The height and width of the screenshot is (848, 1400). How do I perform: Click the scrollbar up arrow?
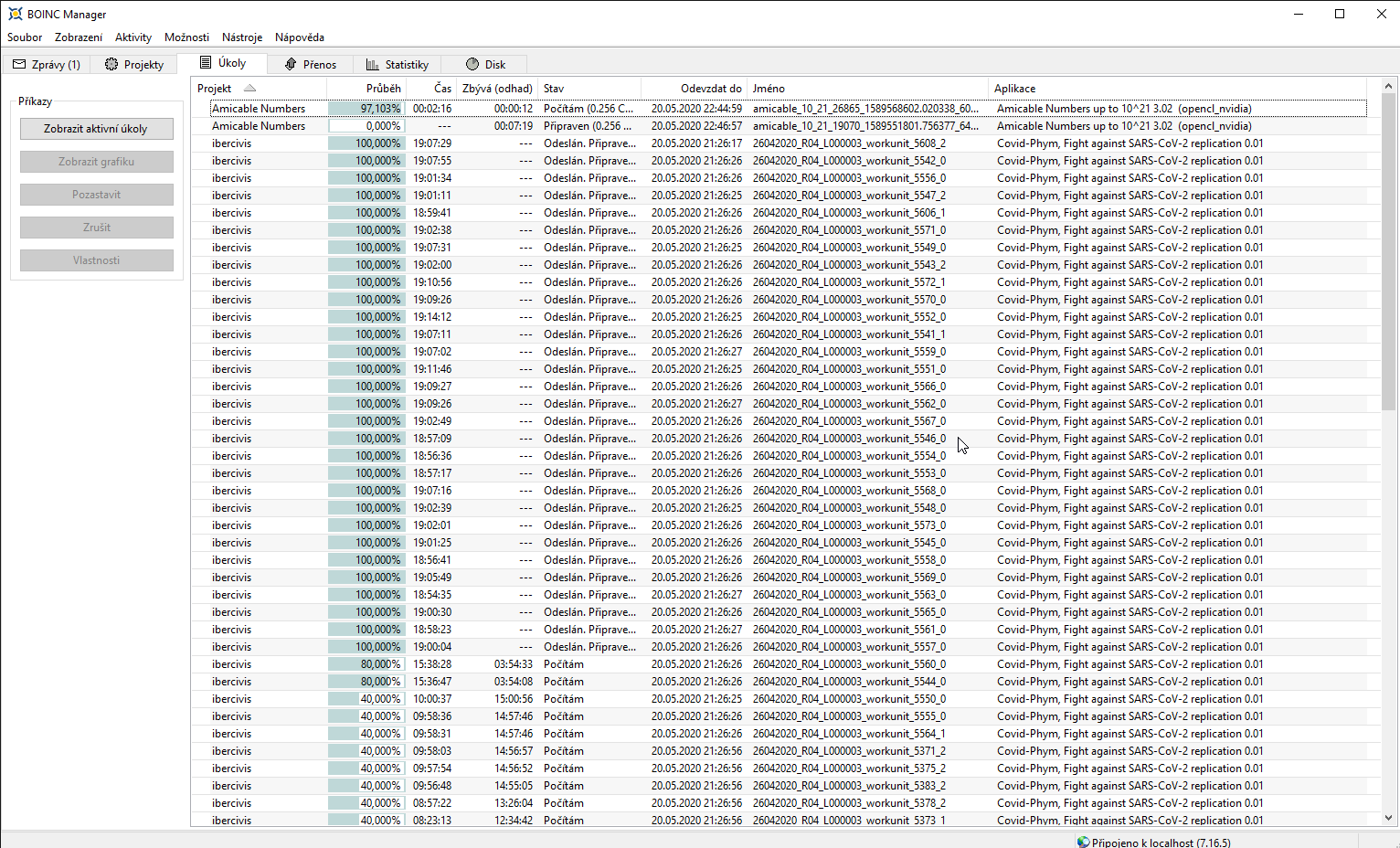1388,87
